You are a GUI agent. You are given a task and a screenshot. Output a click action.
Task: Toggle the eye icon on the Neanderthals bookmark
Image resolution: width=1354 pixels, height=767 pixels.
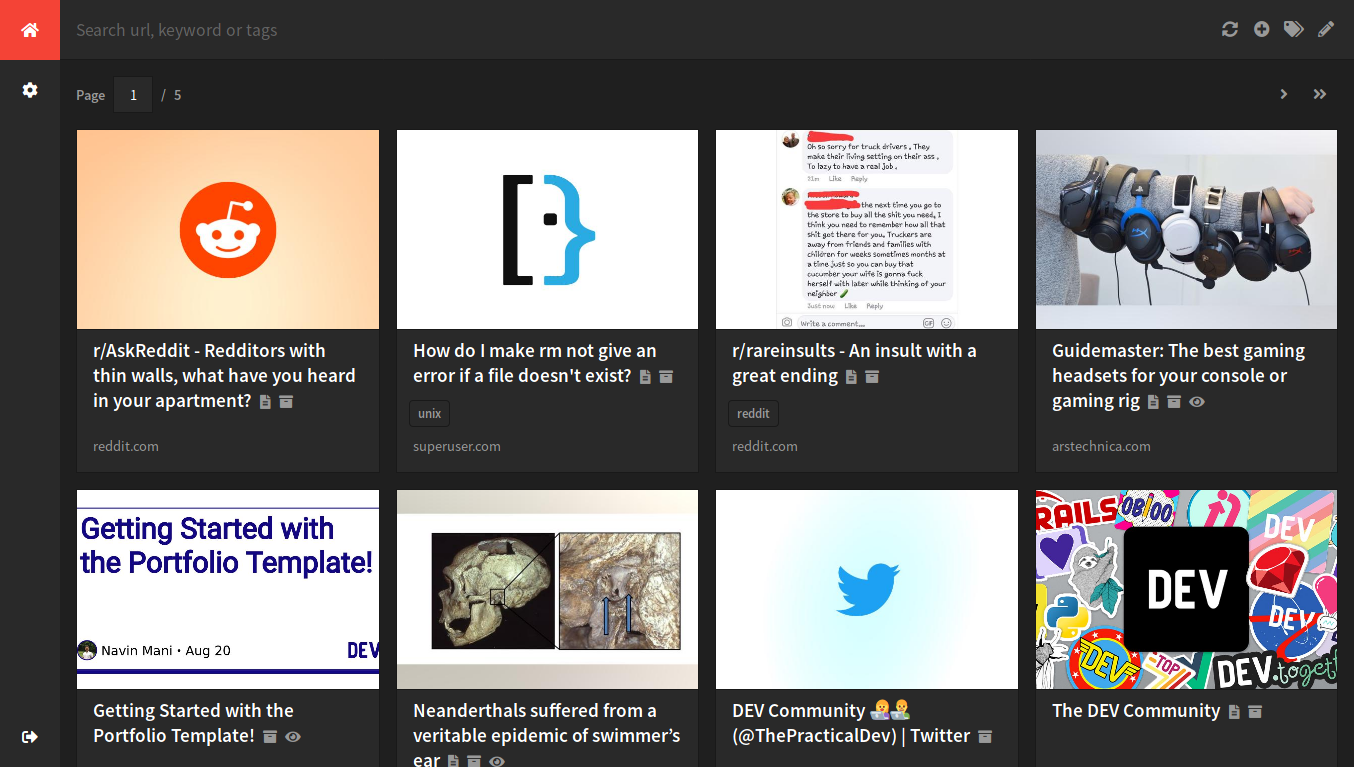coord(496,760)
